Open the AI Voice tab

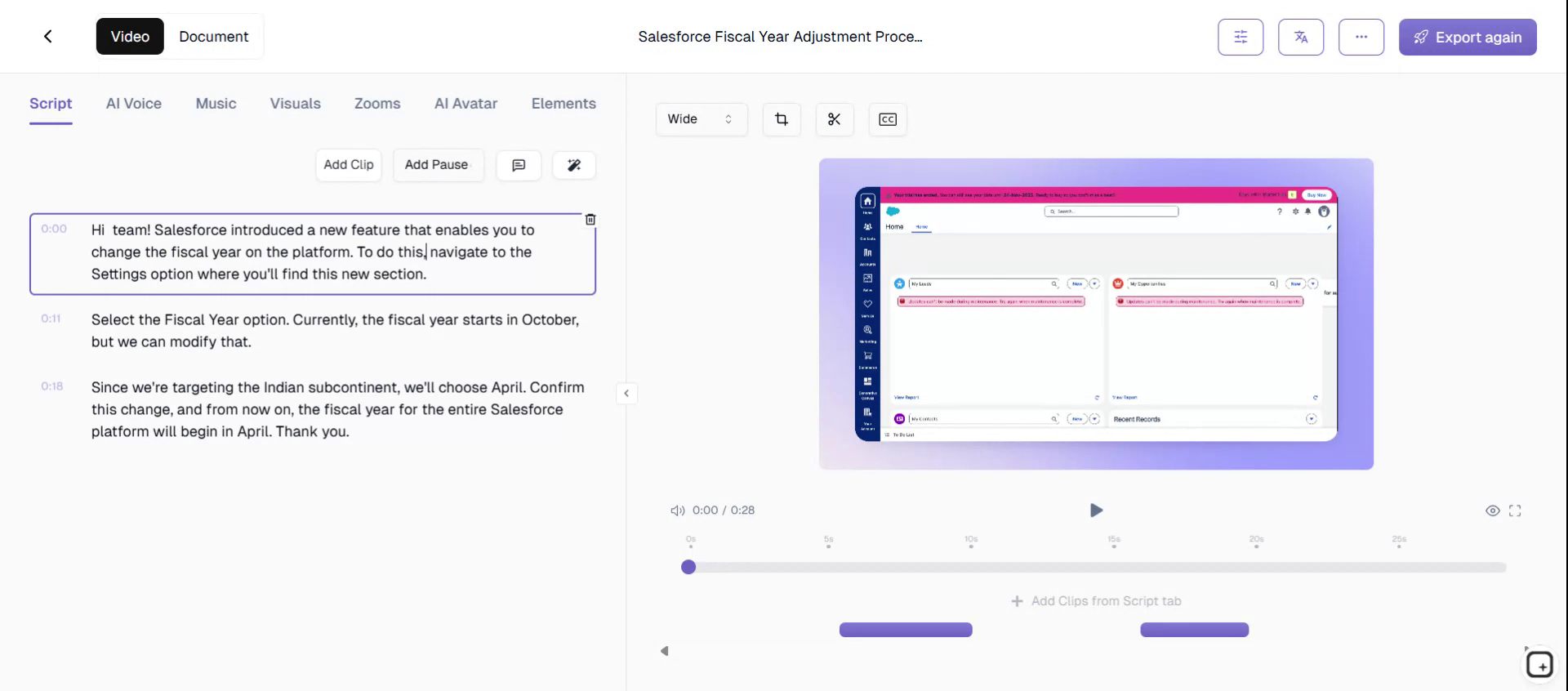pyautogui.click(x=134, y=104)
